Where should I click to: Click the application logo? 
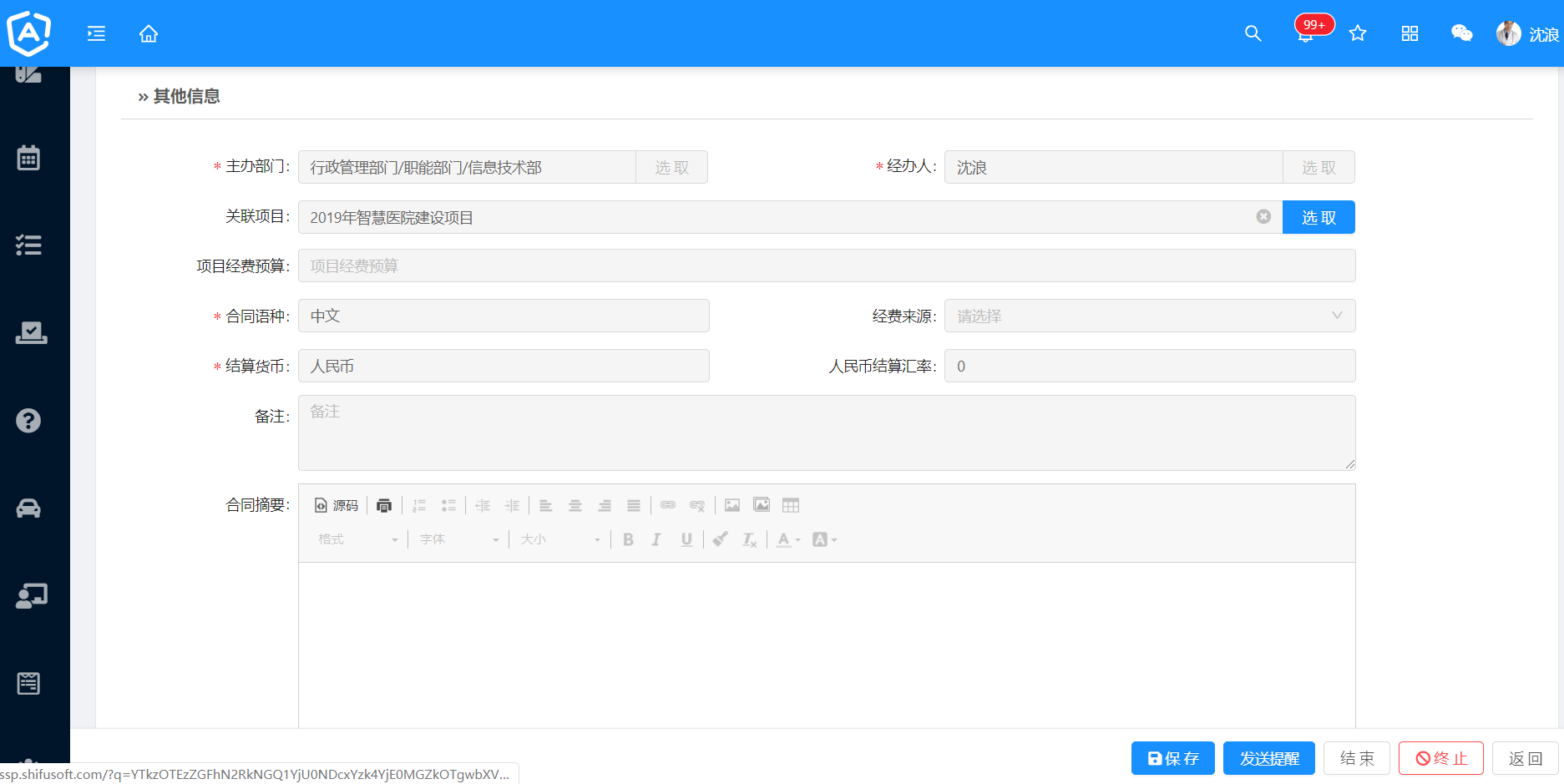coord(29,33)
